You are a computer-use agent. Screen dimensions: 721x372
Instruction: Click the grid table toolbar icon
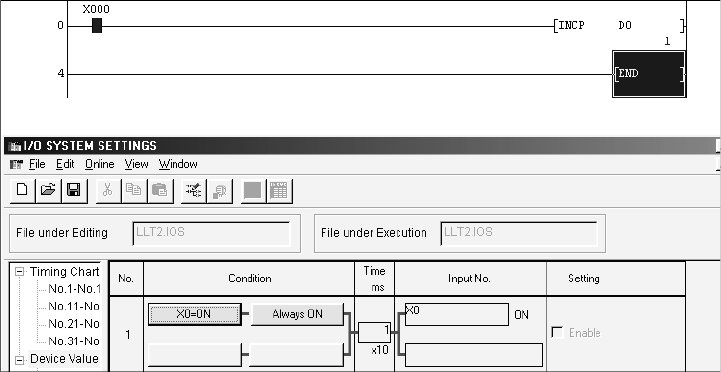tap(279, 190)
